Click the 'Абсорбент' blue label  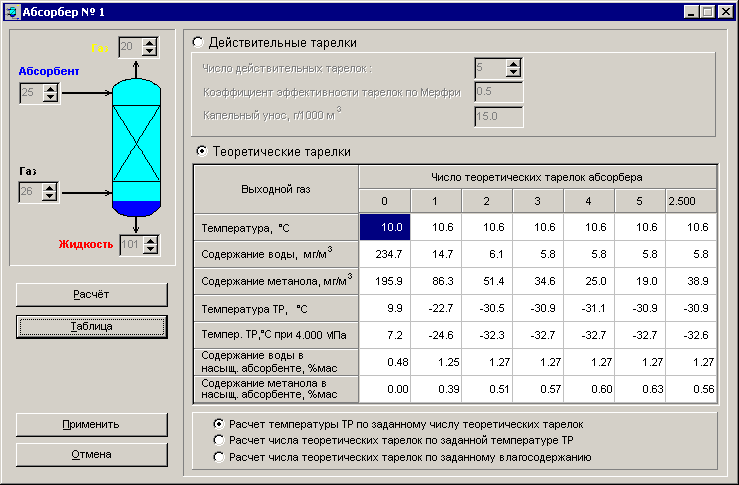click(49, 71)
